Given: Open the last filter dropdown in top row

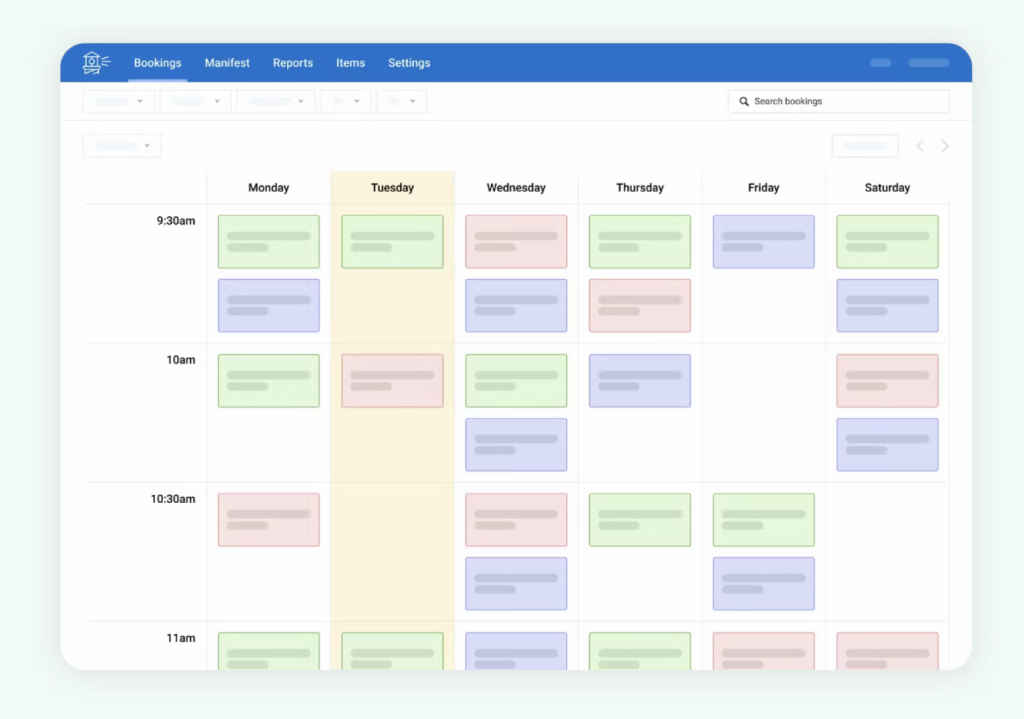Looking at the screenshot, I should (x=401, y=101).
